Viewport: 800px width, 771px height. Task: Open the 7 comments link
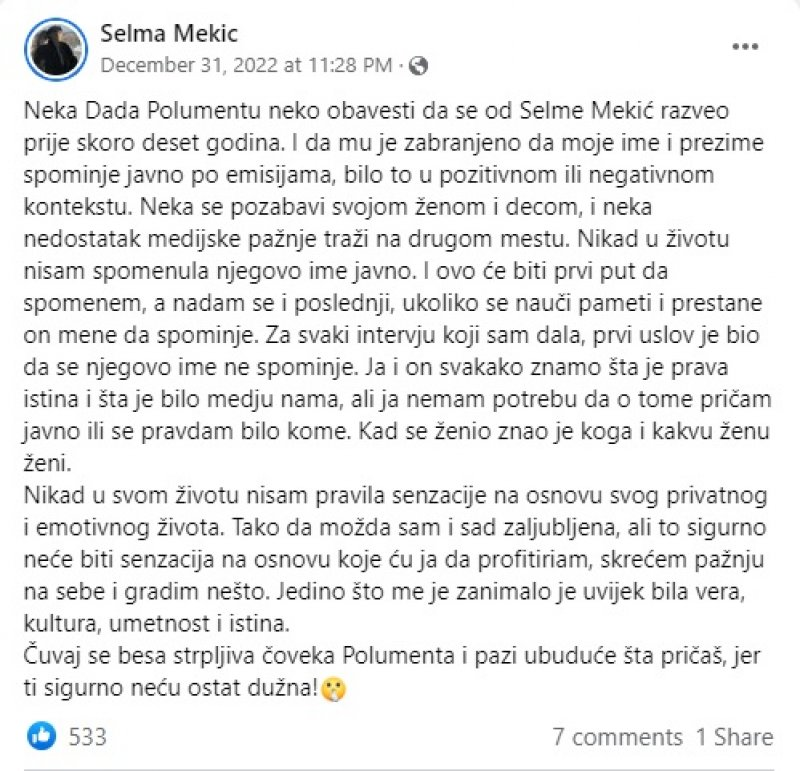pyautogui.click(x=617, y=737)
